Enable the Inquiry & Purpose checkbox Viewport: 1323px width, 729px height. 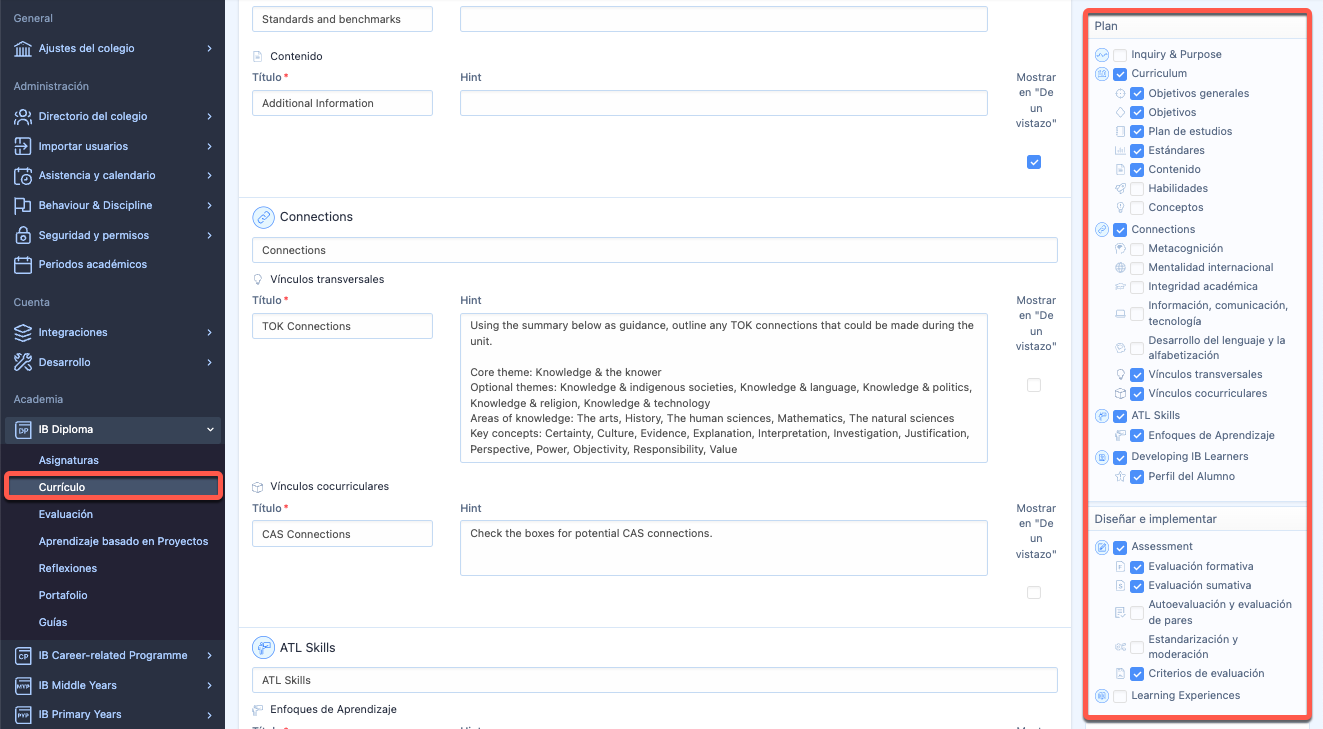click(1120, 55)
